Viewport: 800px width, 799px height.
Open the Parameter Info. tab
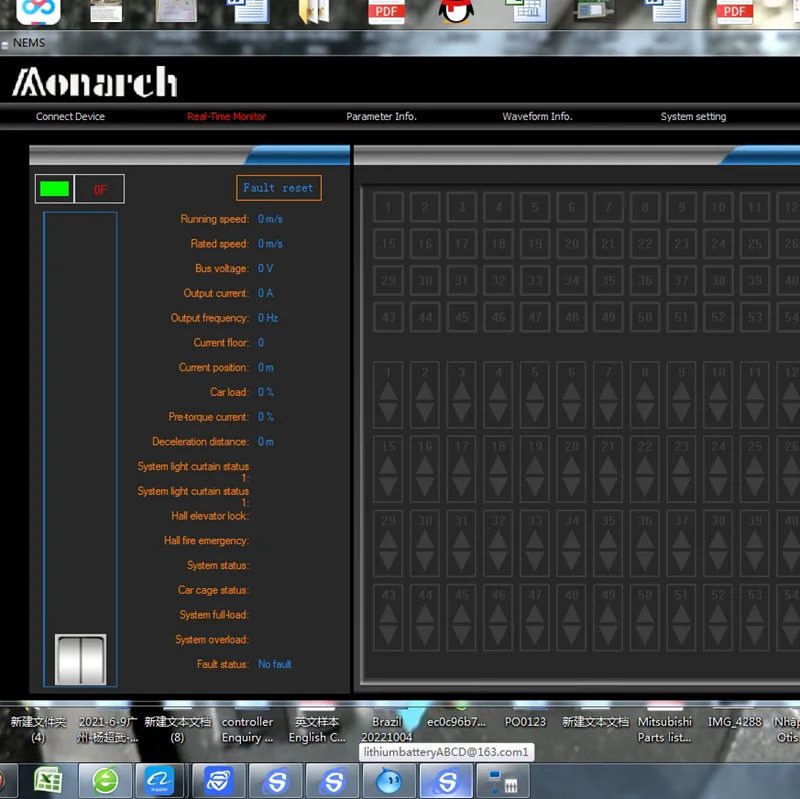tap(381, 116)
